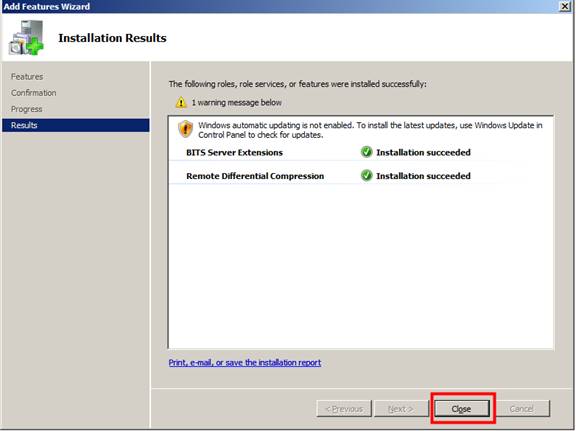The image size is (576, 431).
Task: Click the Windows automatic updating warning message
Action: (x=370, y=130)
